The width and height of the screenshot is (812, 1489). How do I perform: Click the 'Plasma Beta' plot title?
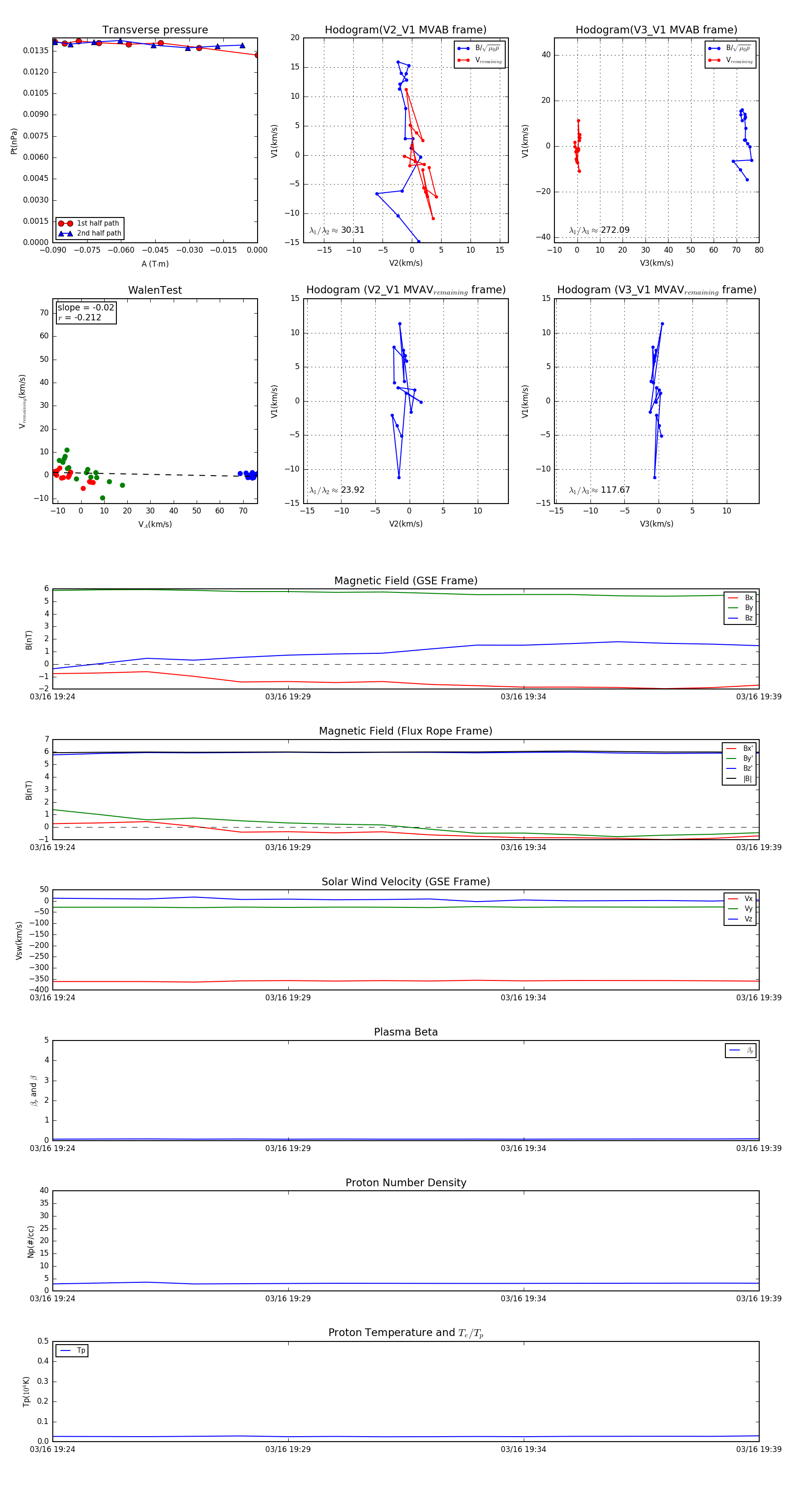pos(406,1032)
